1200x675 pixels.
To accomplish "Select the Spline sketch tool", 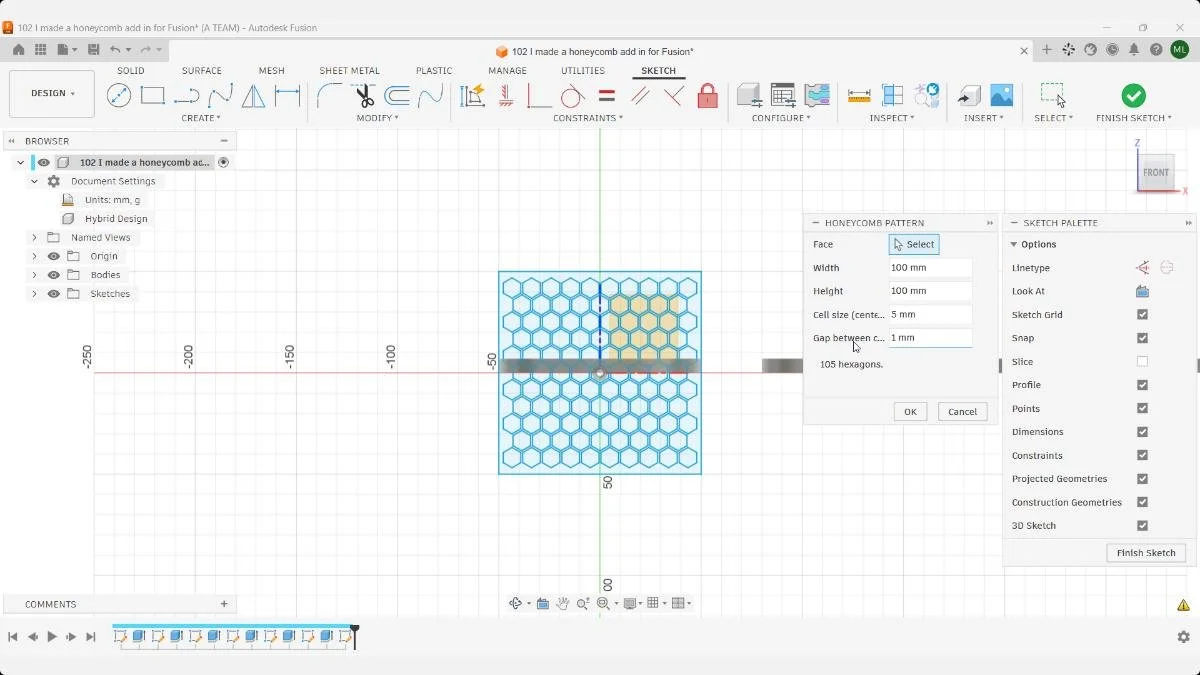I will [221, 96].
